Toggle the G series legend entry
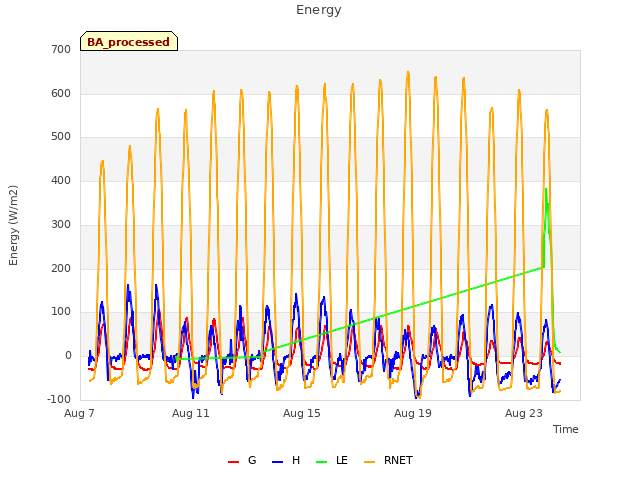This screenshot has height=480, width=640. click(x=242, y=461)
